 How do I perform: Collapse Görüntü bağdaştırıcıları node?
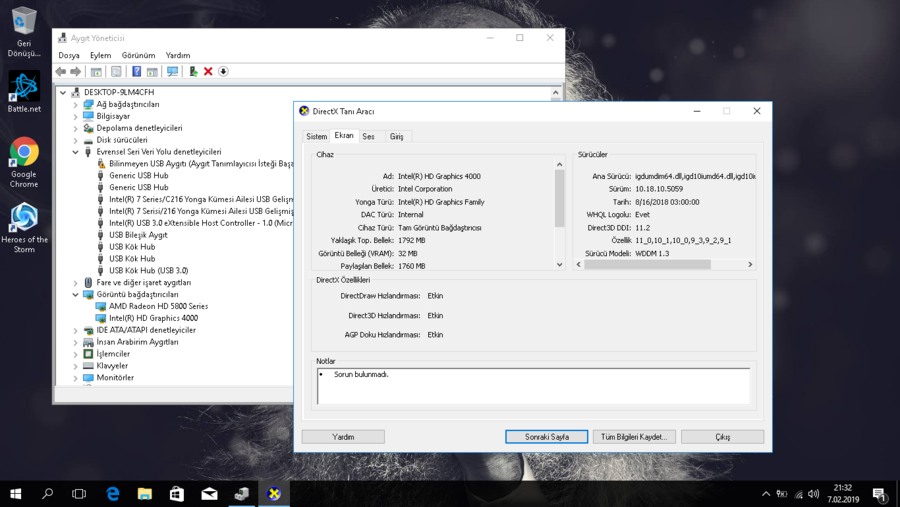pos(75,295)
